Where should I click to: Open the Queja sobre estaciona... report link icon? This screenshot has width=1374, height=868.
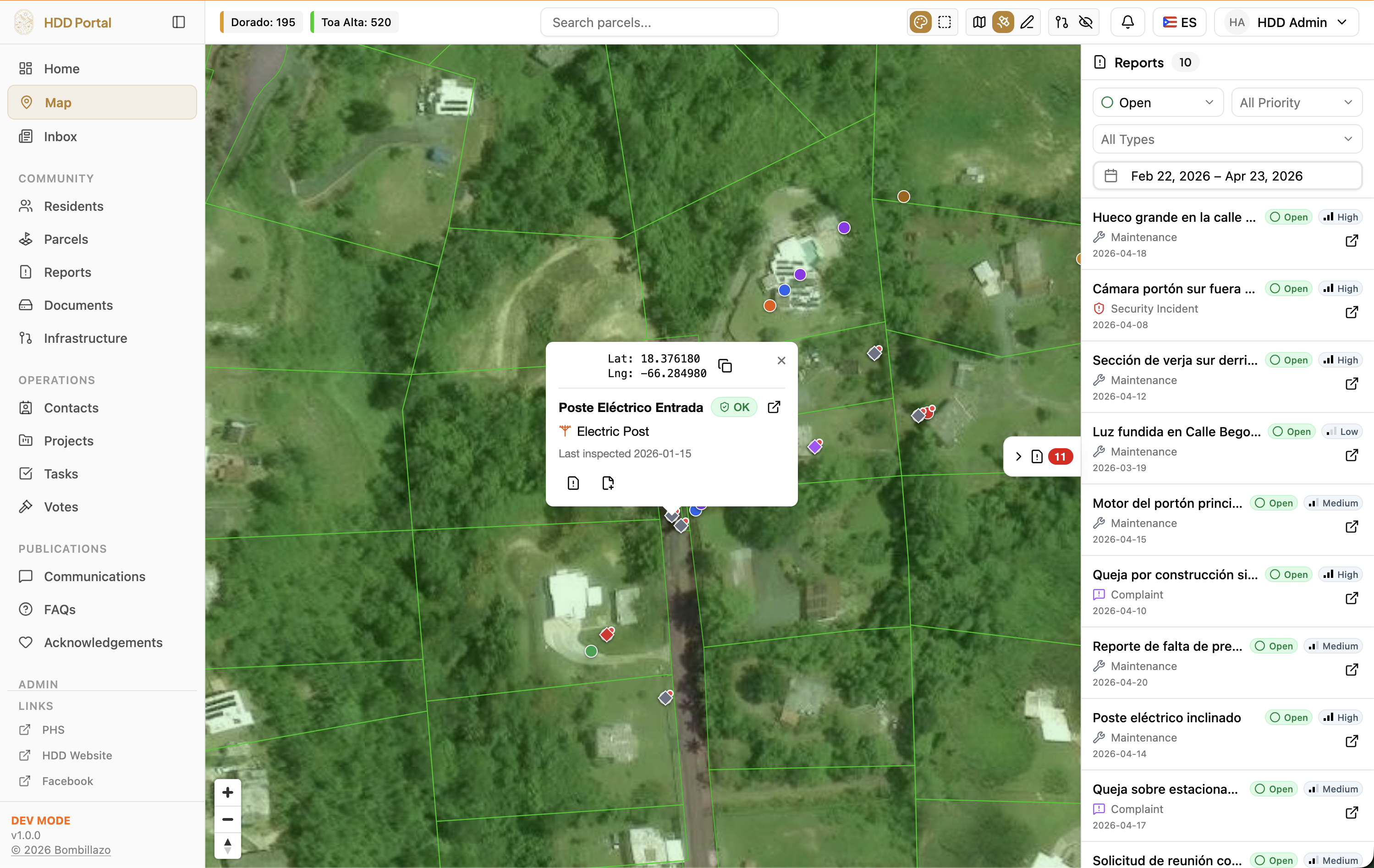click(x=1351, y=813)
